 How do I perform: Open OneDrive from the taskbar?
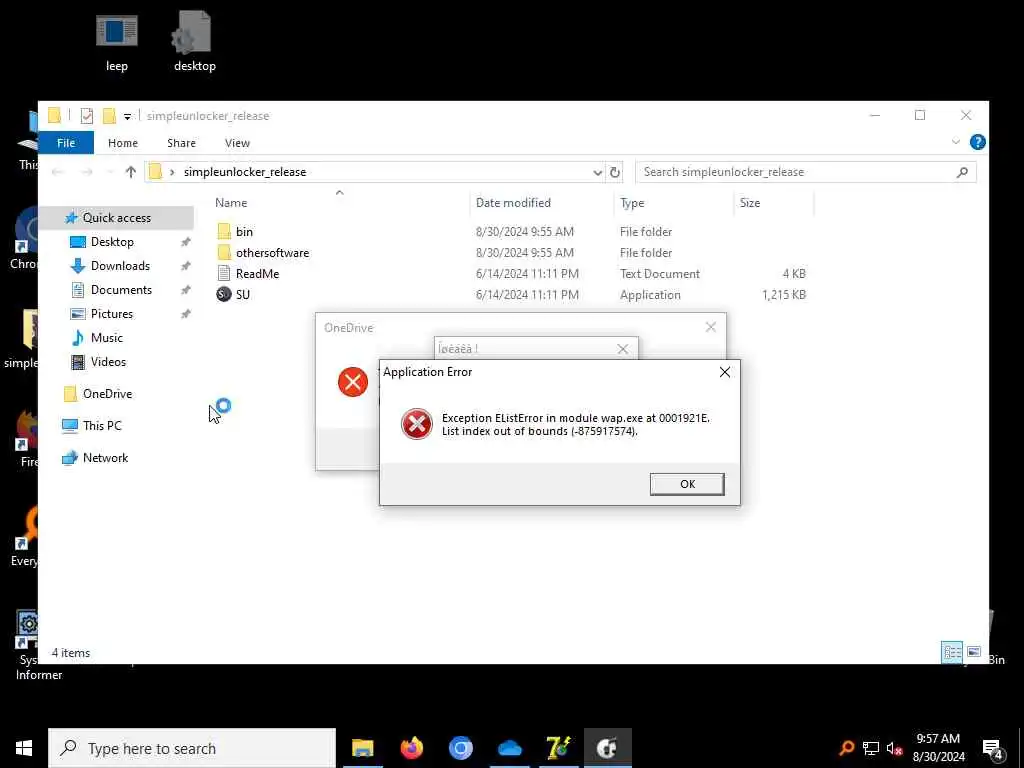tap(509, 748)
